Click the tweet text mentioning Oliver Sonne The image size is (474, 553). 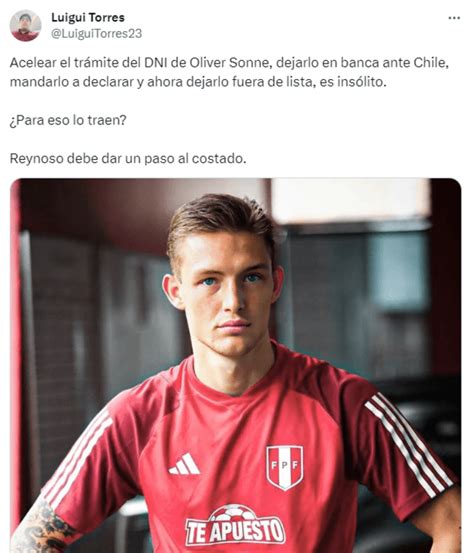coord(229,72)
